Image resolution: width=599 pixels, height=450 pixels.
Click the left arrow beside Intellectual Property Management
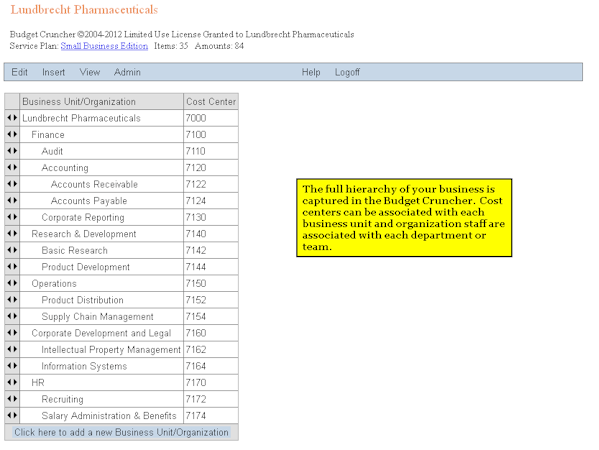[x=9, y=349]
